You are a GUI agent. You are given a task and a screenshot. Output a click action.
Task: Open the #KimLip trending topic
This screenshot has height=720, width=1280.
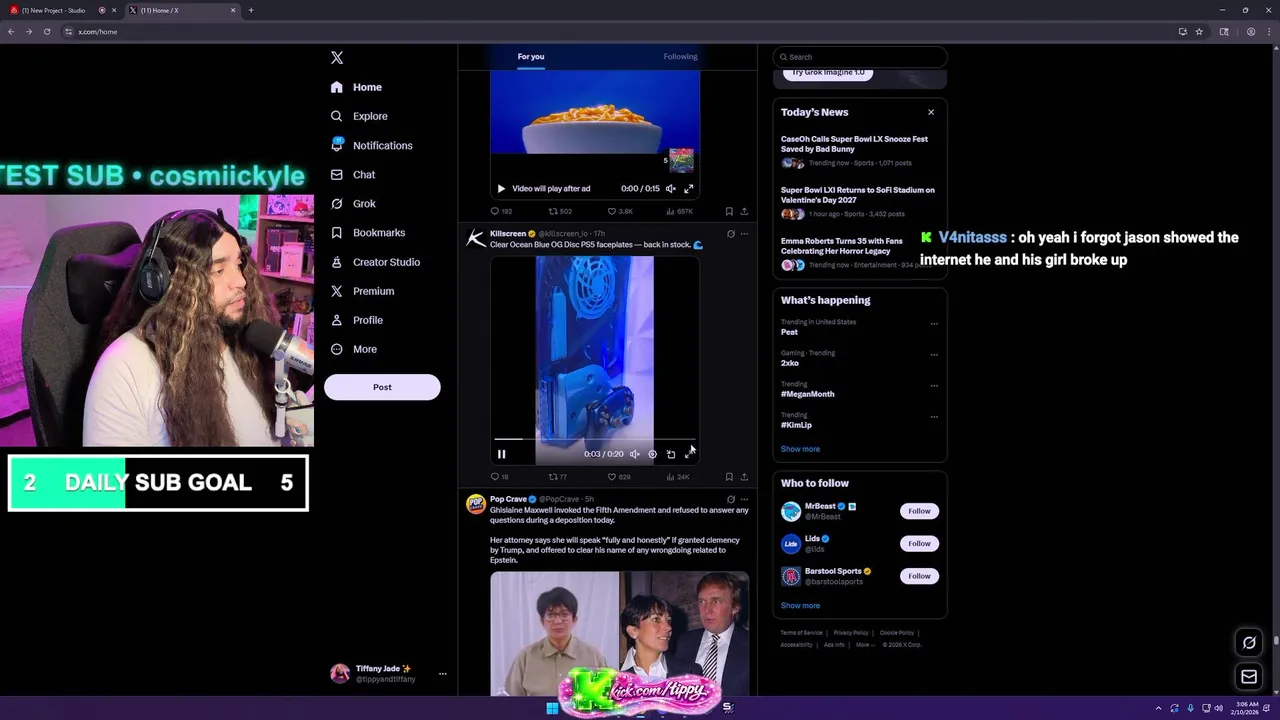click(859, 420)
